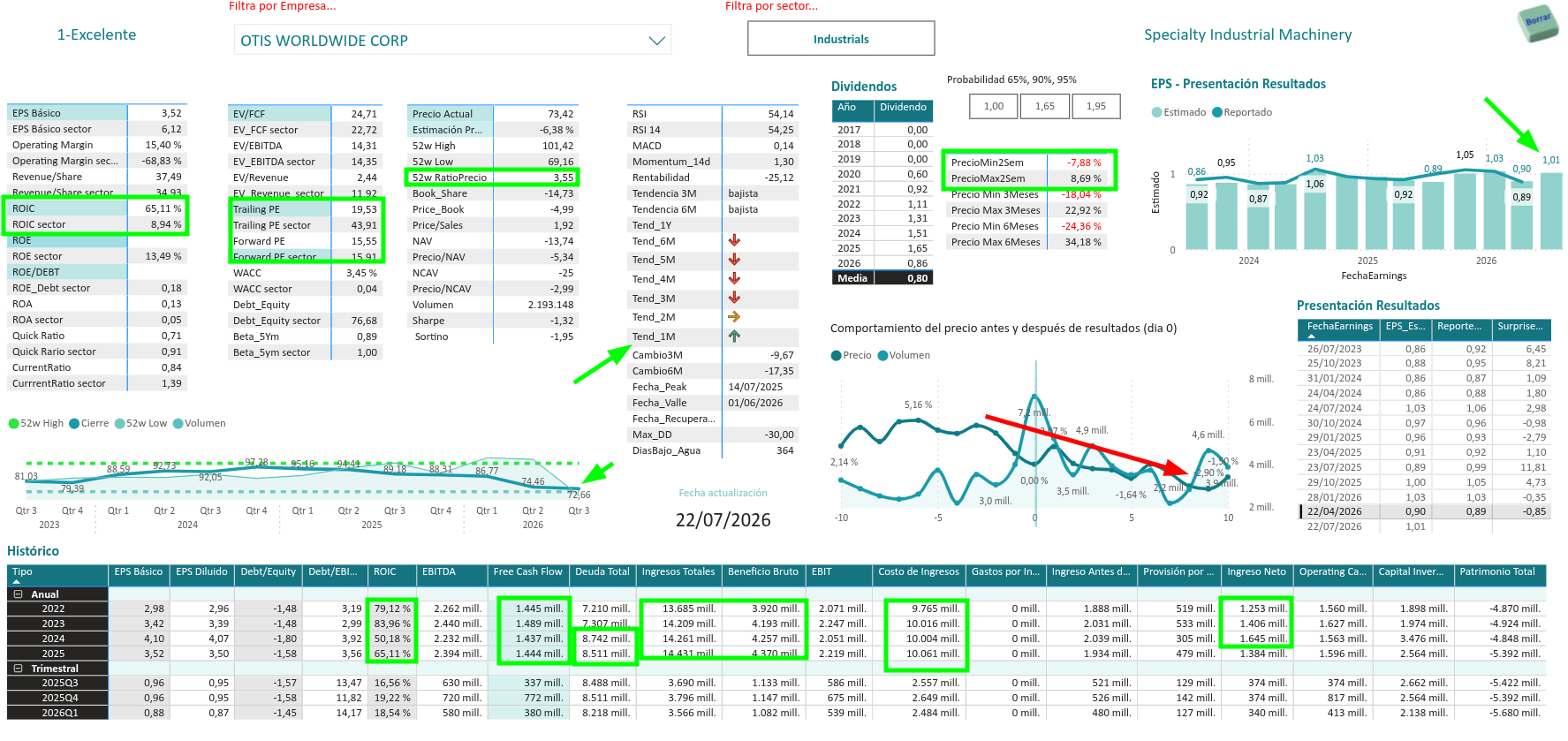Select the 1,95 probability button
Viewport: 1568px width, 741px height.
click(x=1096, y=106)
